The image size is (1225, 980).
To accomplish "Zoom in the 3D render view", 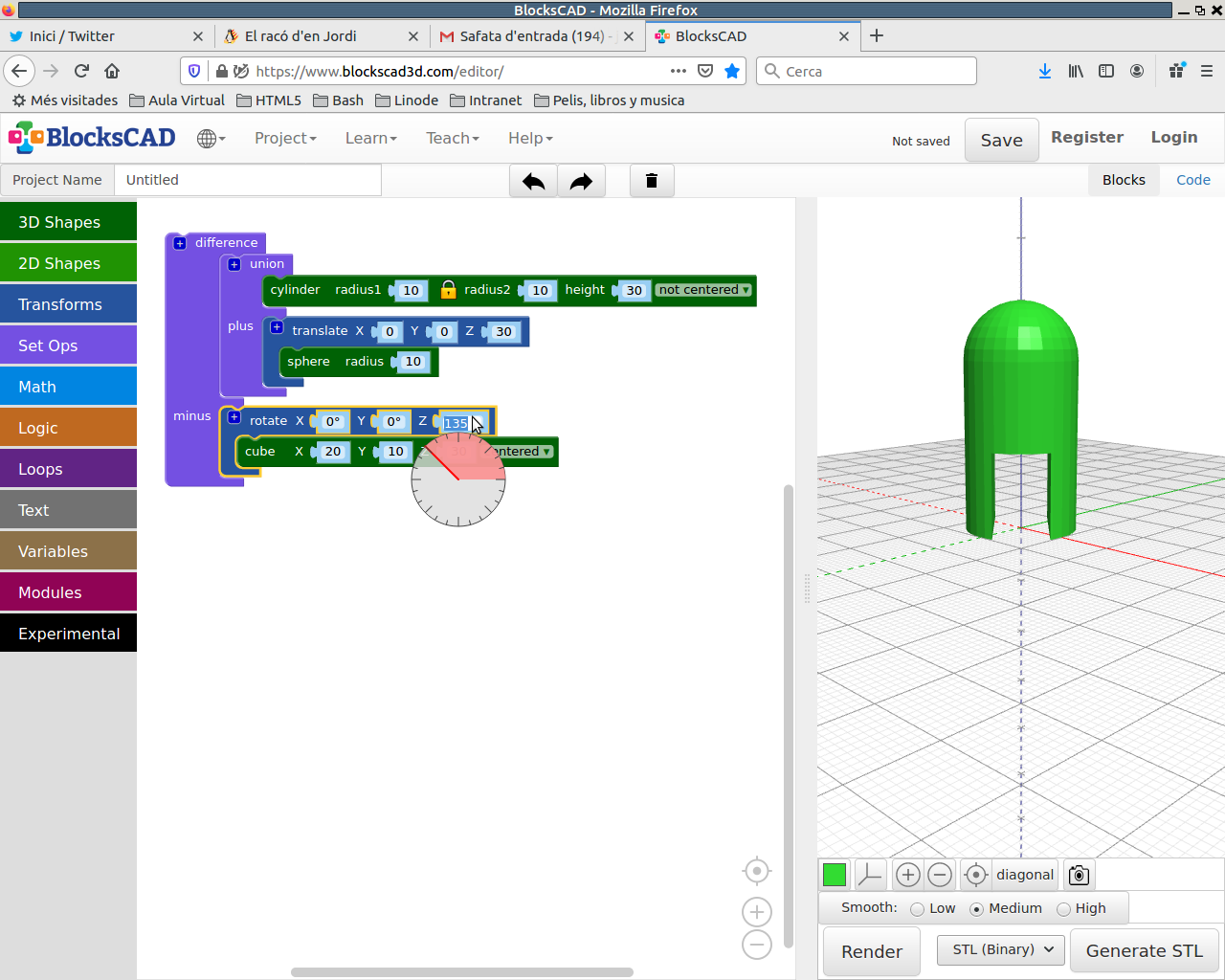I will pyautogui.click(x=908, y=875).
